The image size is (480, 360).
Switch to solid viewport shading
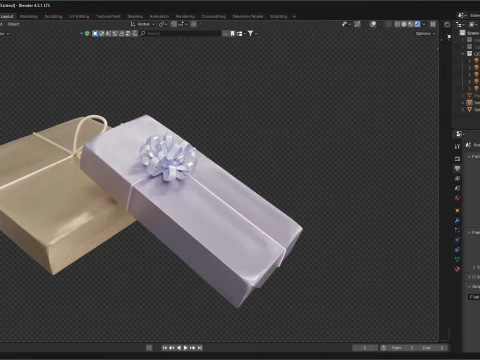click(404, 24)
